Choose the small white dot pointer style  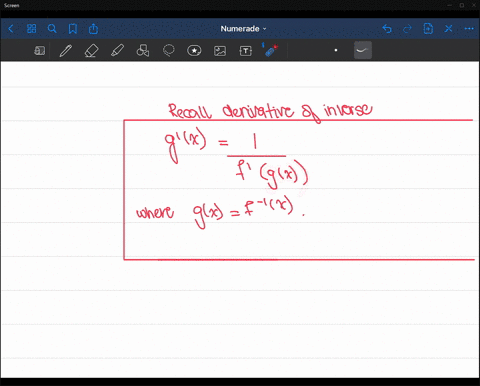tap(336, 50)
